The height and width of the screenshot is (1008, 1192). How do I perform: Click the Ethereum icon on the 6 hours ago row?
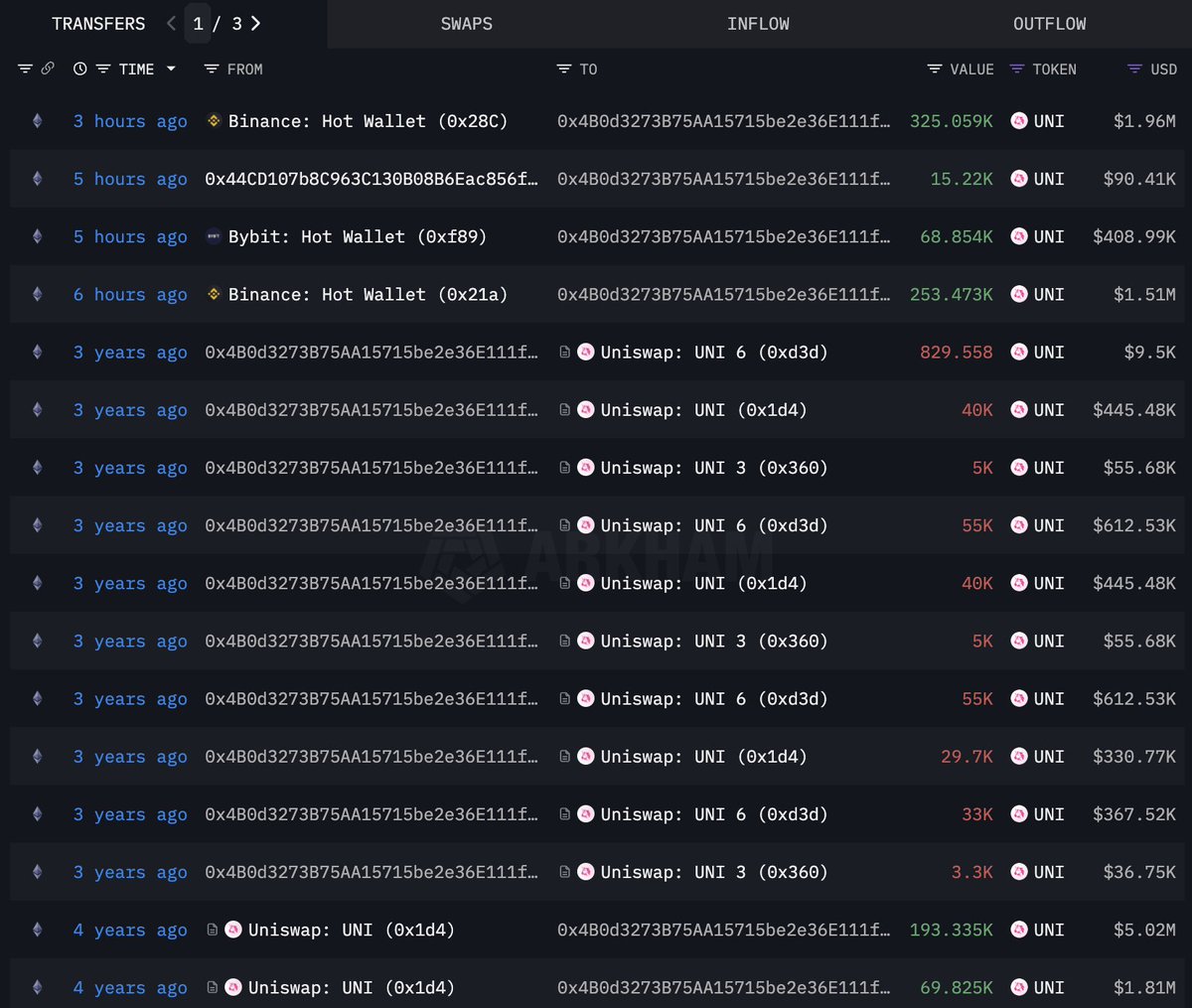click(38, 295)
